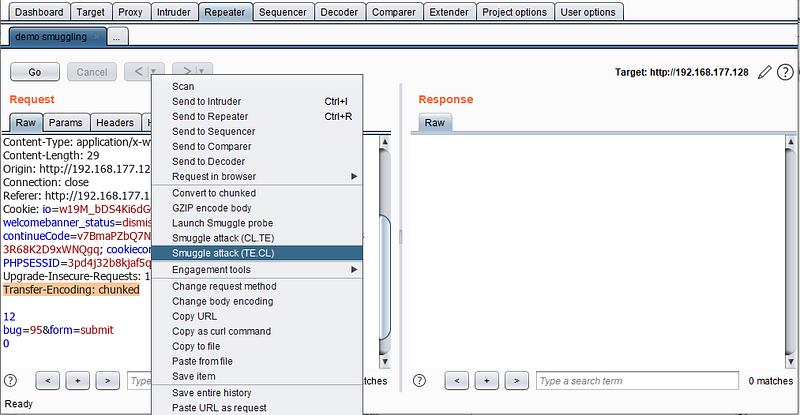
Task: Edit target with the pencil icon
Action: point(764,72)
